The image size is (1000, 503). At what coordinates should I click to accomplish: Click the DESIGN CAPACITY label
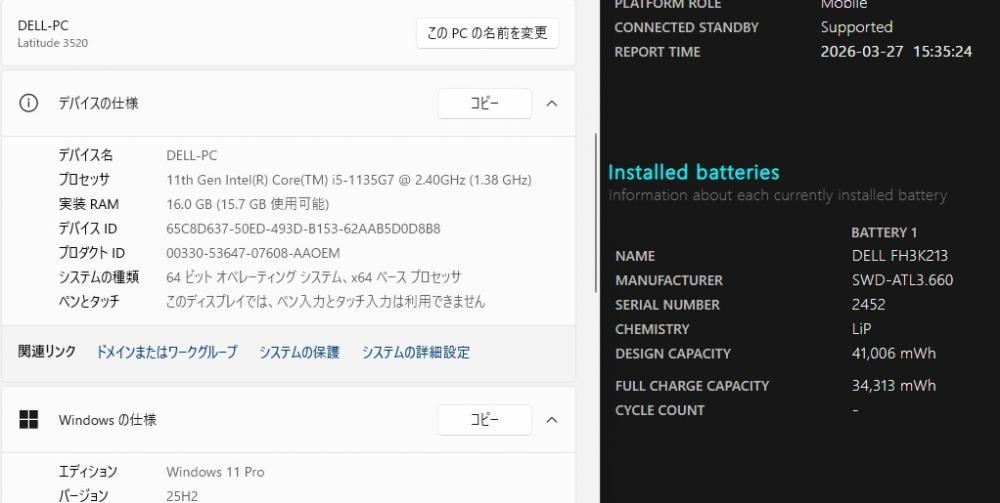pyautogui.click(x=673, y=353)
